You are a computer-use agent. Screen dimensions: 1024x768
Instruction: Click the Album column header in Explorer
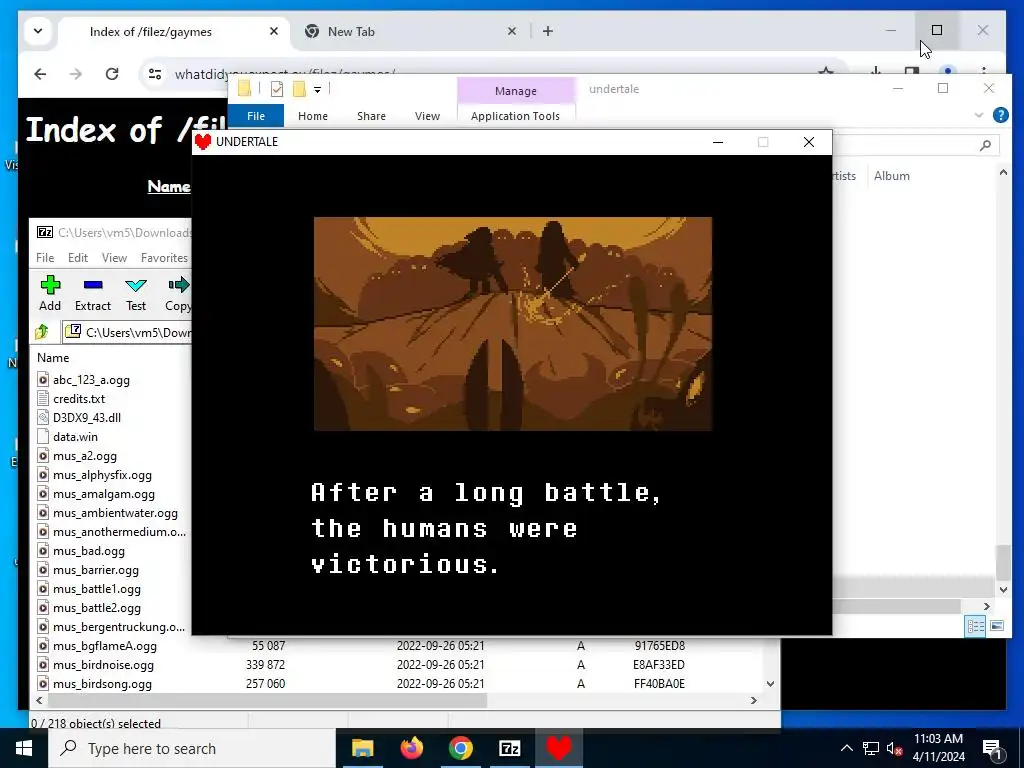tap(891, 176)
